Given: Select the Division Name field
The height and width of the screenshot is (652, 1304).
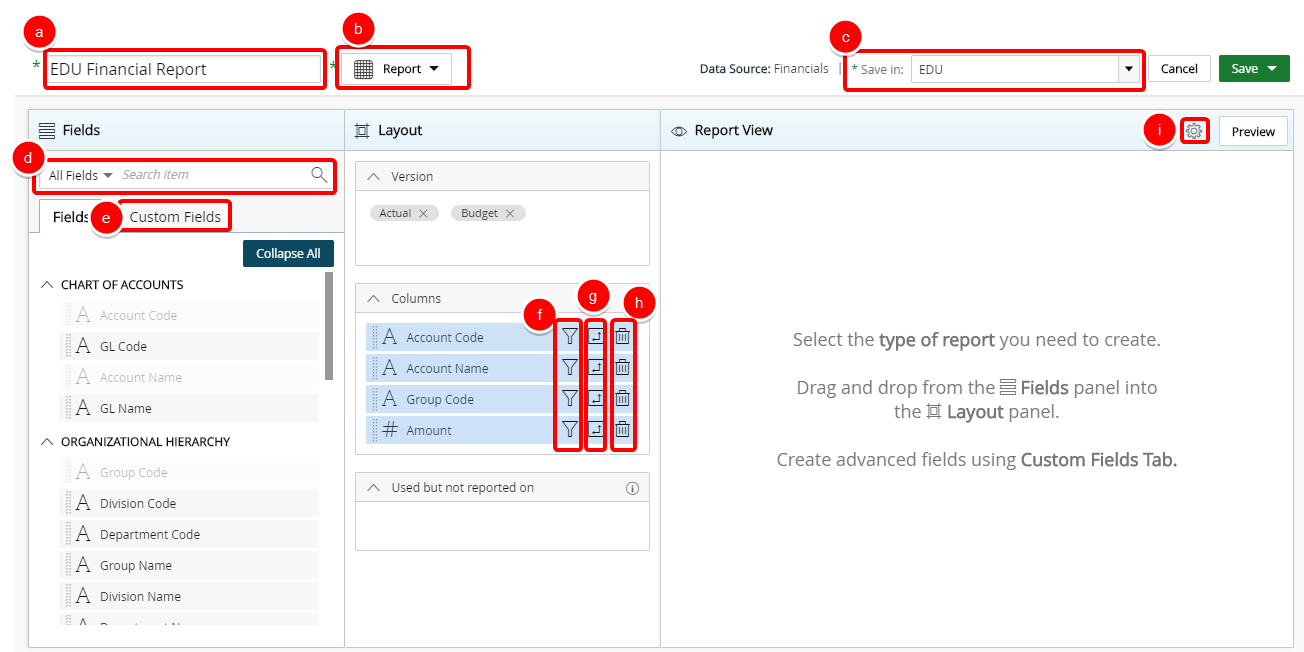Looking at the screenshot, I should pos(189,596).
